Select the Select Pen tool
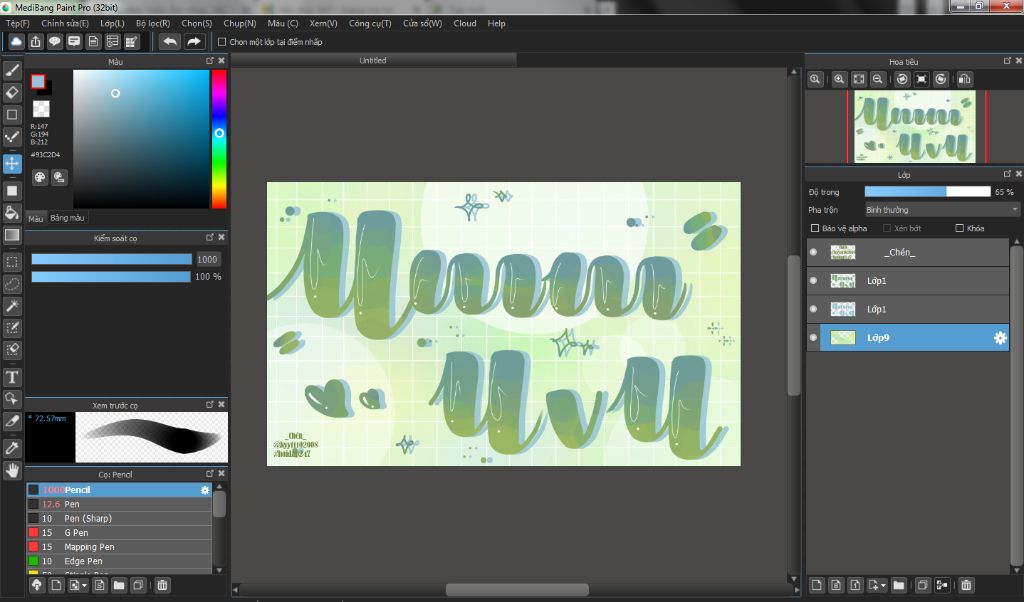Screen dimensions: 1024x602 click(x=12, y=328)
